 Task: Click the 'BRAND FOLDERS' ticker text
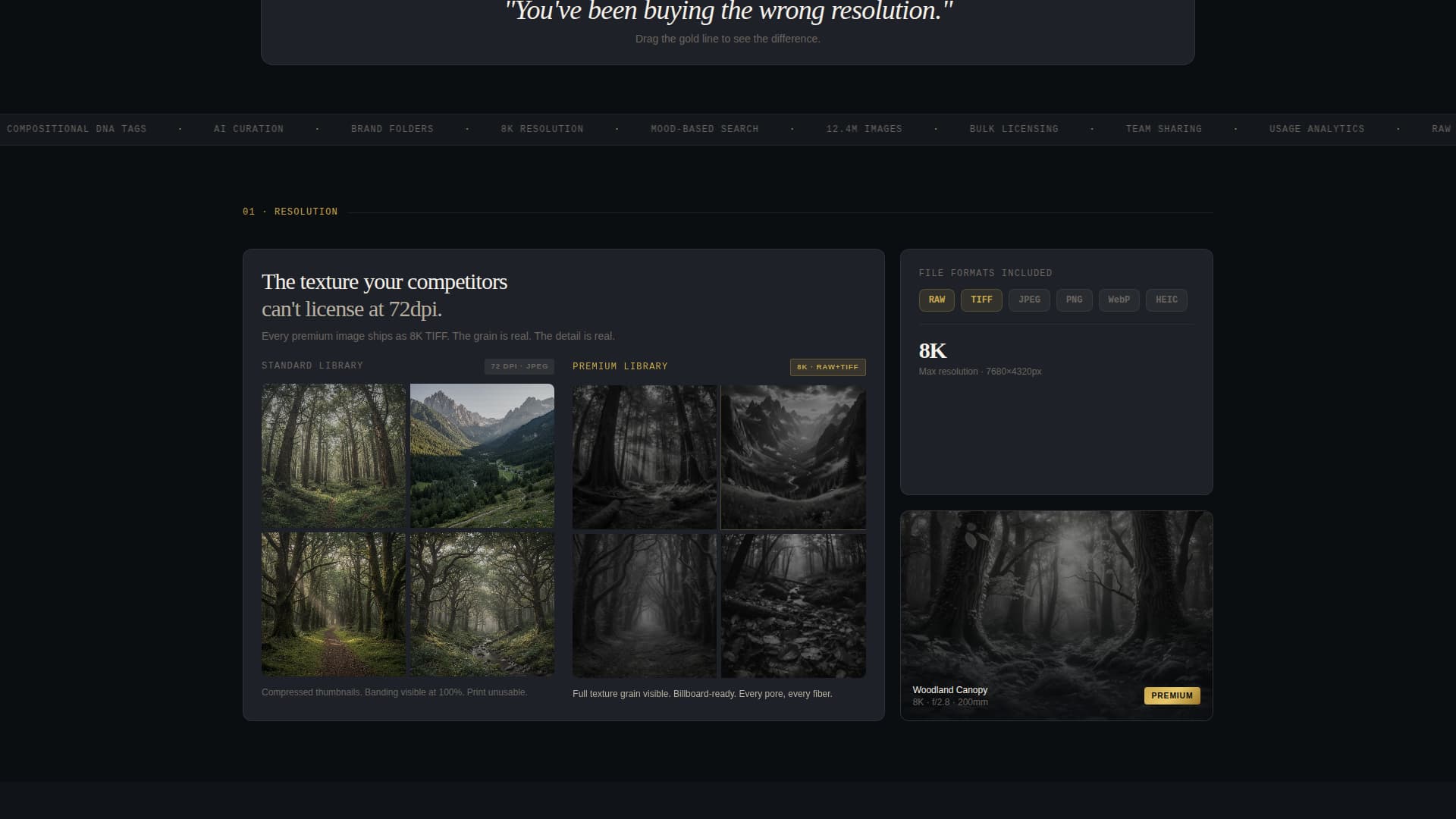[392, 129]
